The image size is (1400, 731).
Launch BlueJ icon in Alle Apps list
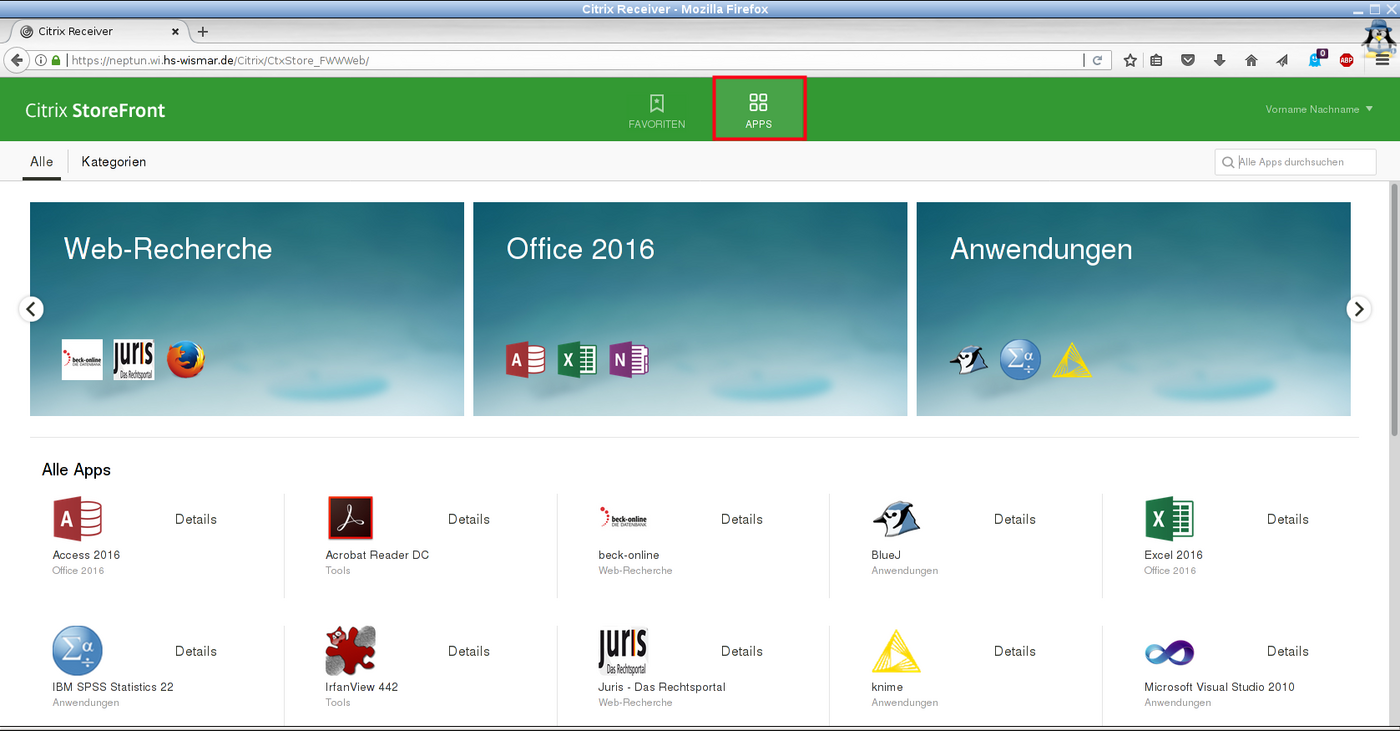click(896, 518)
